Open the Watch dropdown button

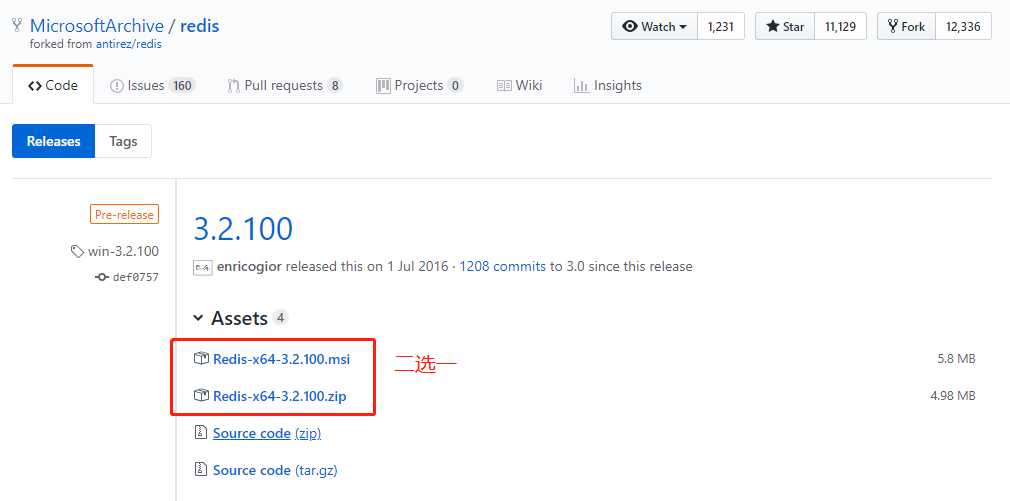coord(654,26)
